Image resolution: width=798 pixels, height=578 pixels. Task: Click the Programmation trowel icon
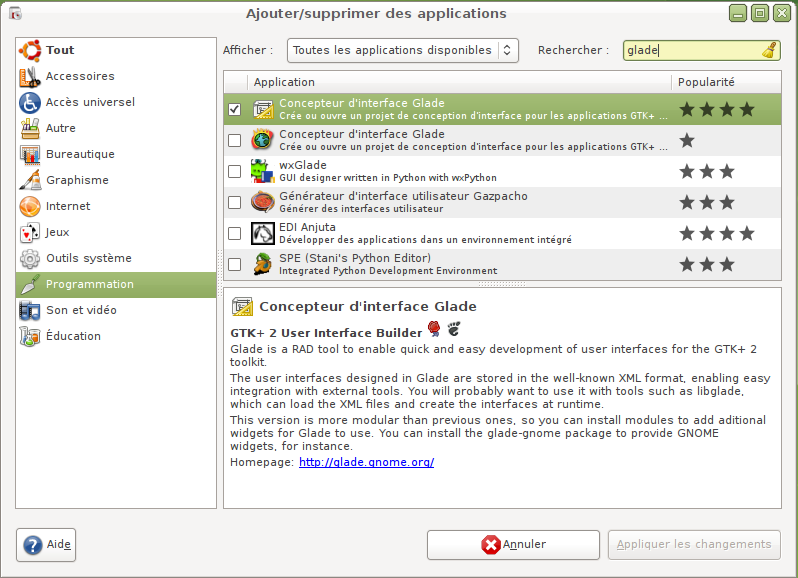click(x=30, y=284)
